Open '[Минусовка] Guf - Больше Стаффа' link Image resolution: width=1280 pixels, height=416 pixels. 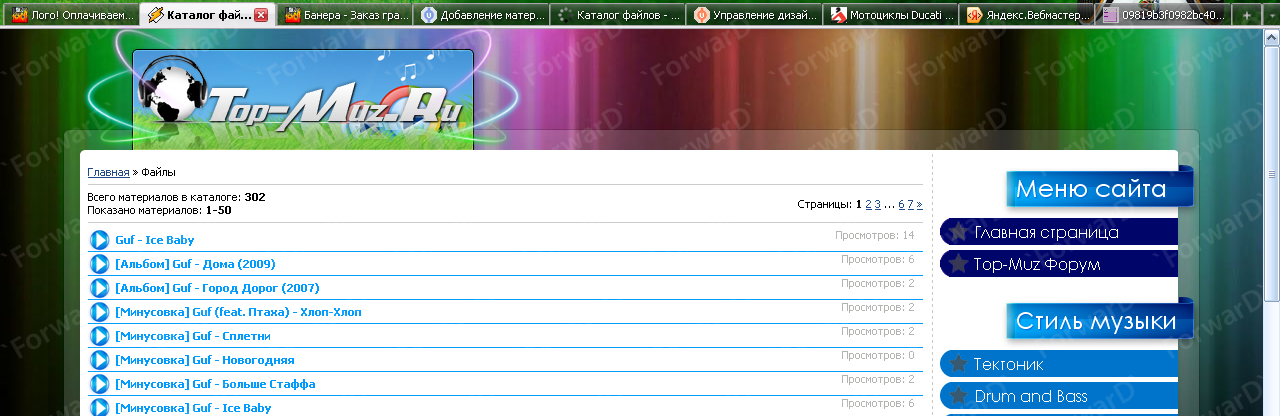[215, 384]
